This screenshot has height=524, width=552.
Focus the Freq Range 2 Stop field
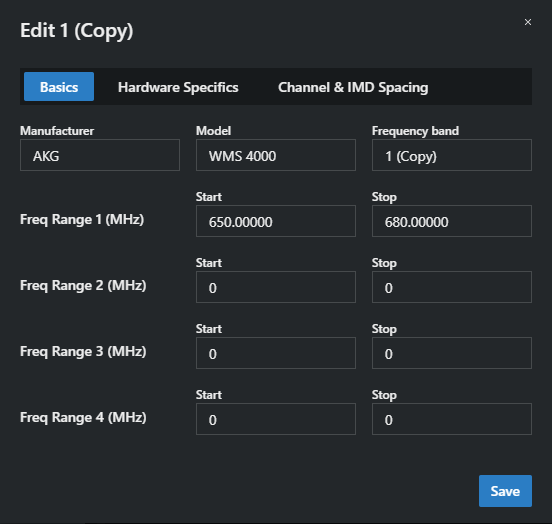[x=452, y=287]
